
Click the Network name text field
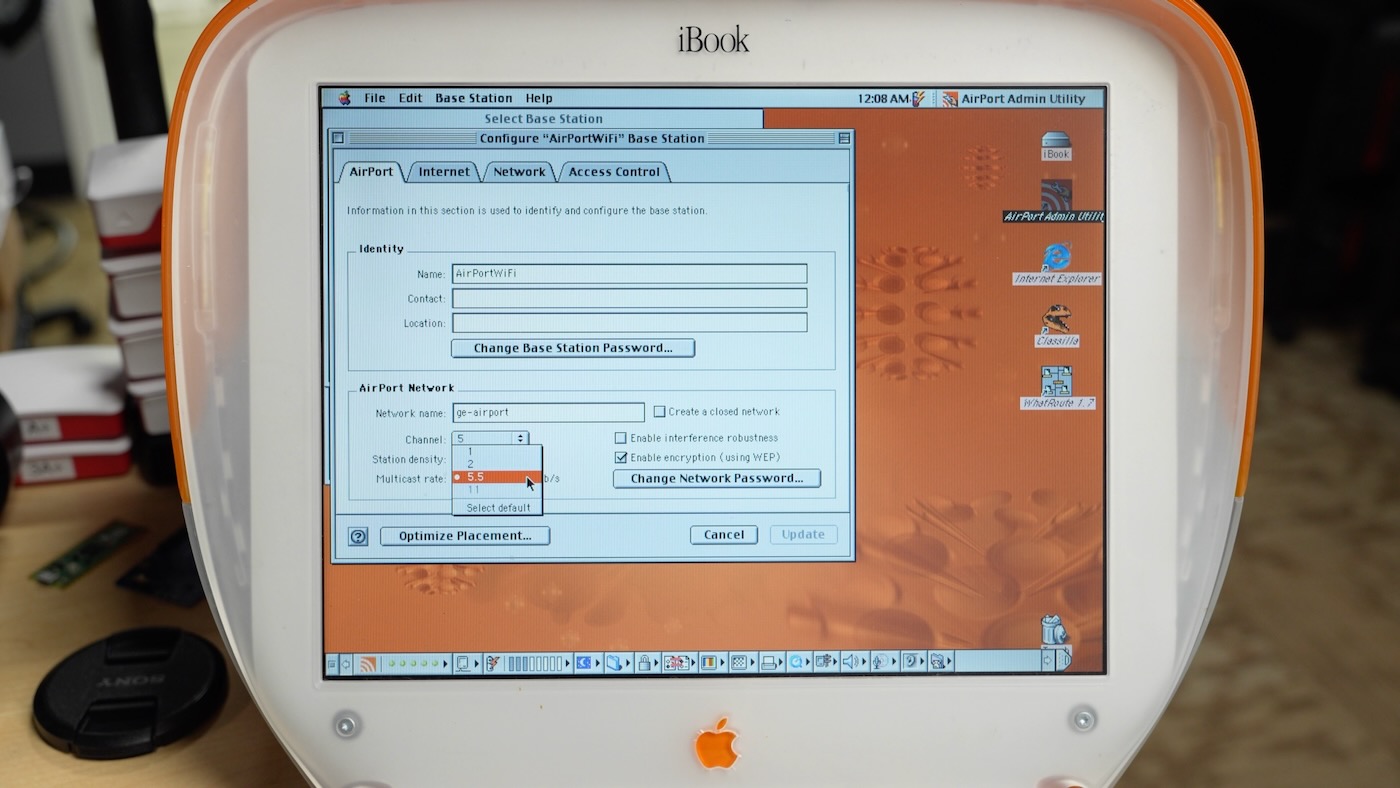[548, 412]
